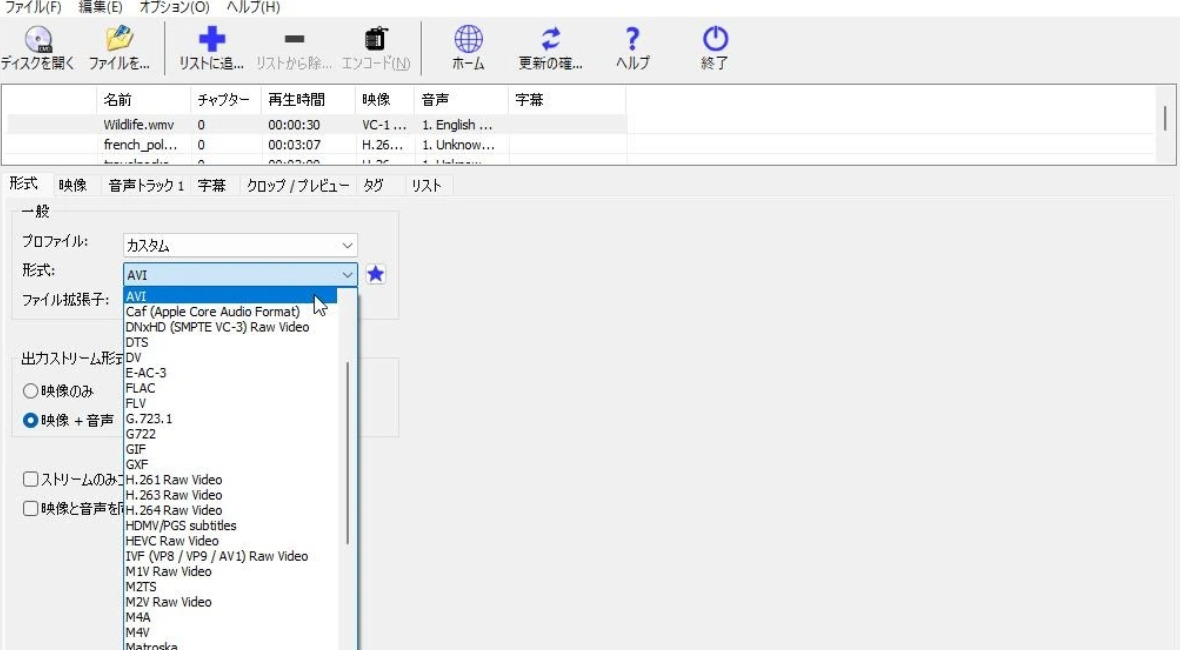The image size is (1180, 650).
Task: Select the 映像 + 音声 radio button
Action: tap(30, 420)
